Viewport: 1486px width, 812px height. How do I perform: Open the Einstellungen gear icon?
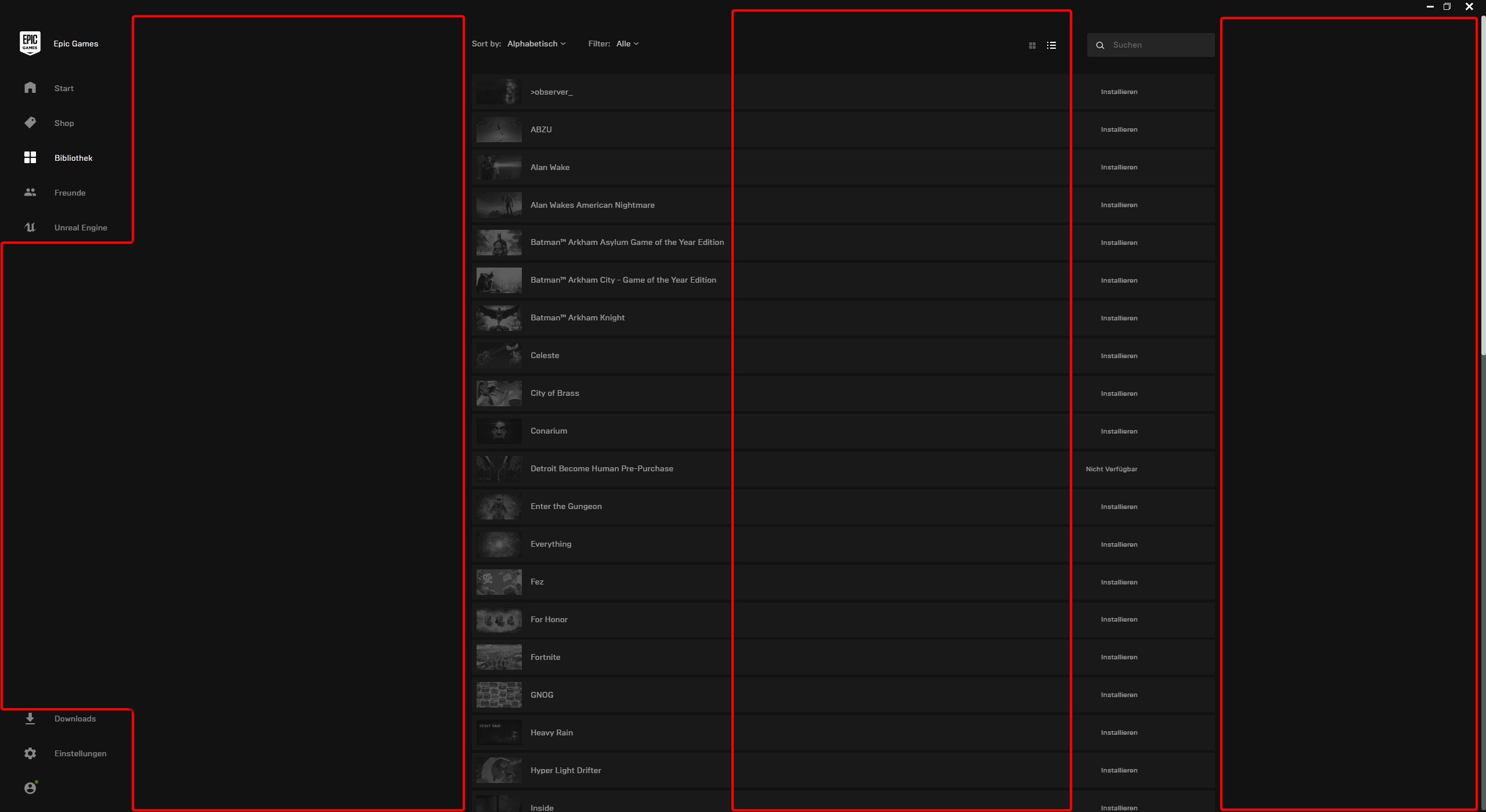(30, 753)
